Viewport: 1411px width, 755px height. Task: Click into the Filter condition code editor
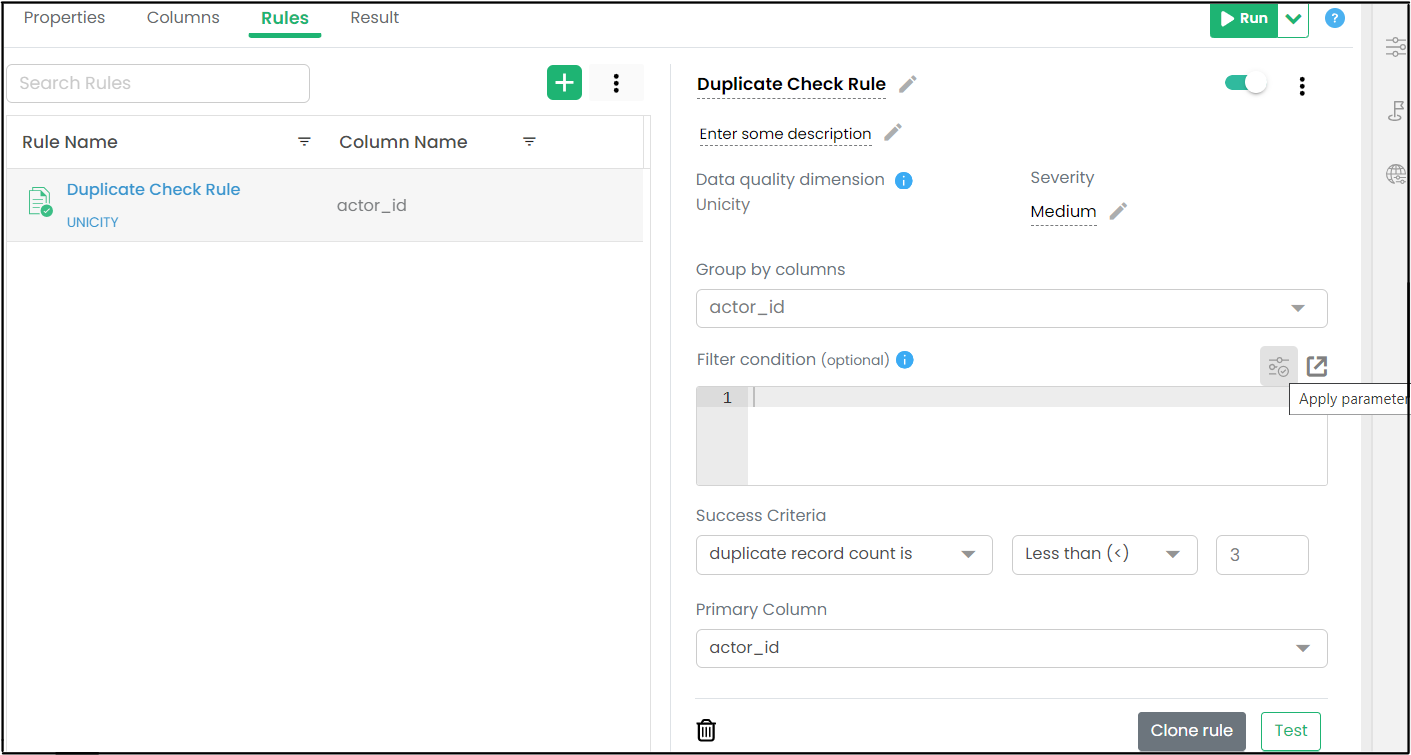pos(1012,436)
